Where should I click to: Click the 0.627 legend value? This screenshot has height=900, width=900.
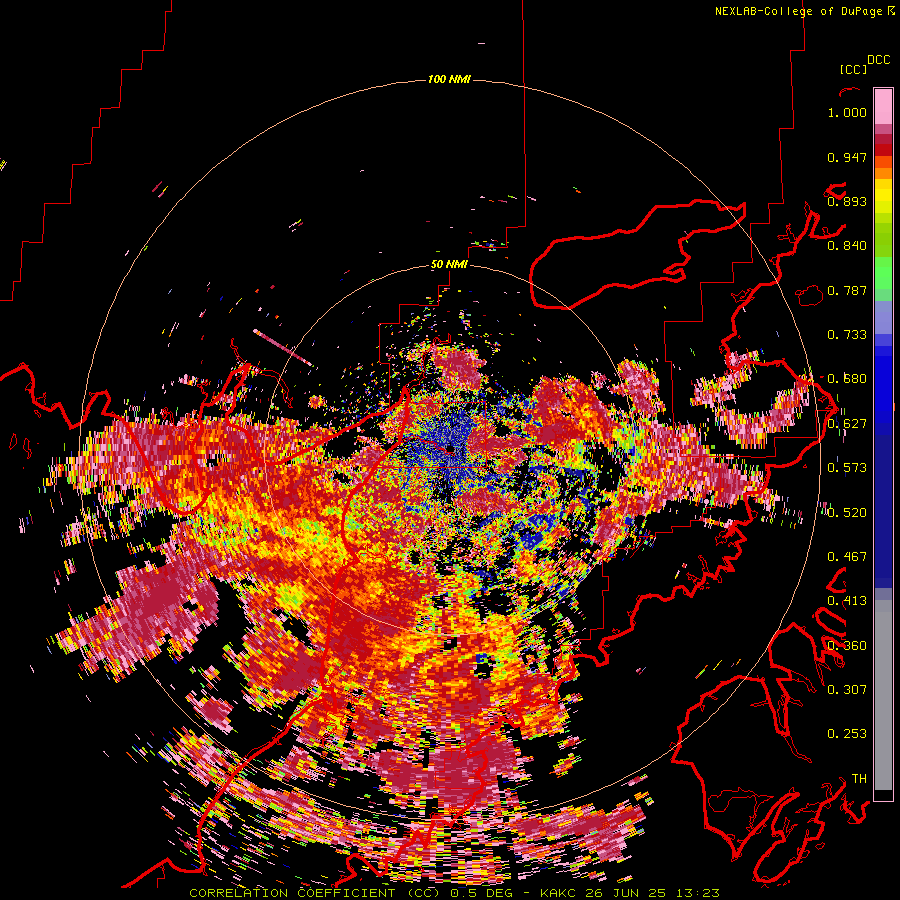click(x=847, y=424)
